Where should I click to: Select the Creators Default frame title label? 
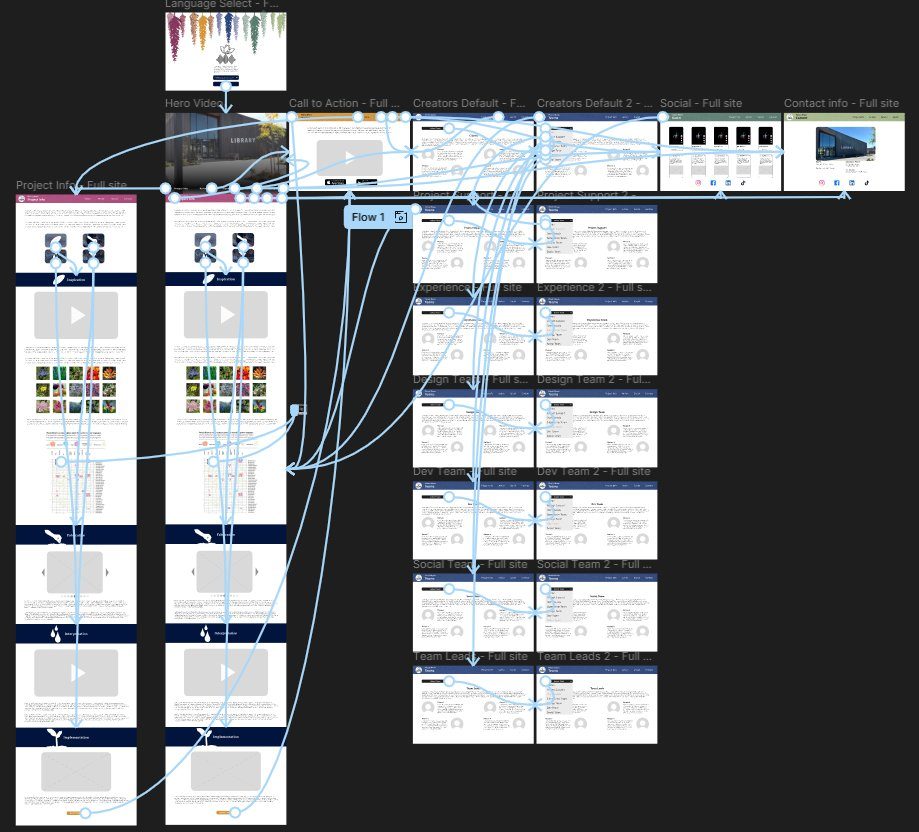tap(470, 103)
